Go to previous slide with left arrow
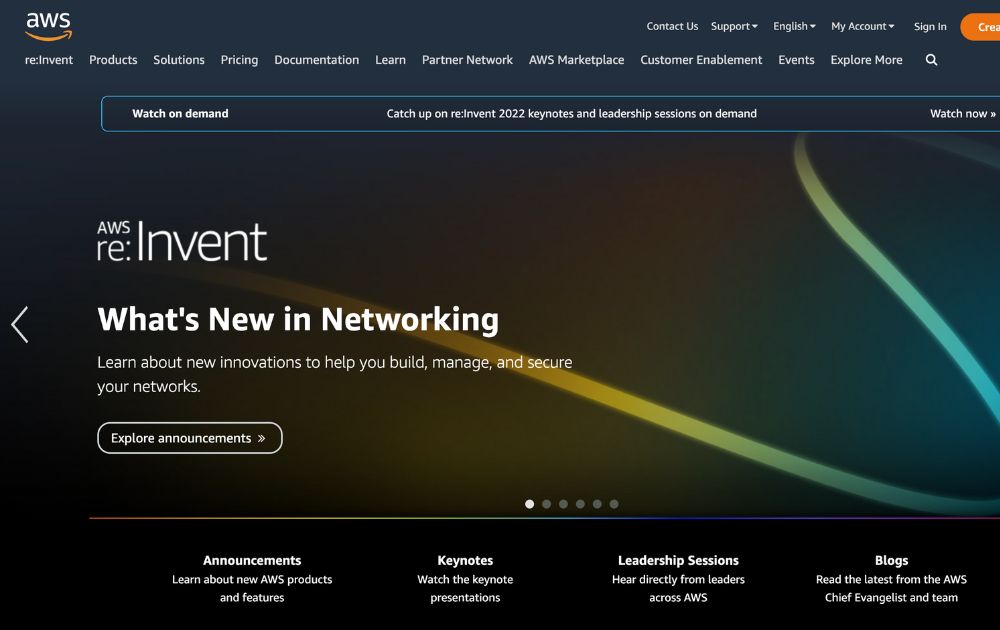 click(x=20, y=325)
